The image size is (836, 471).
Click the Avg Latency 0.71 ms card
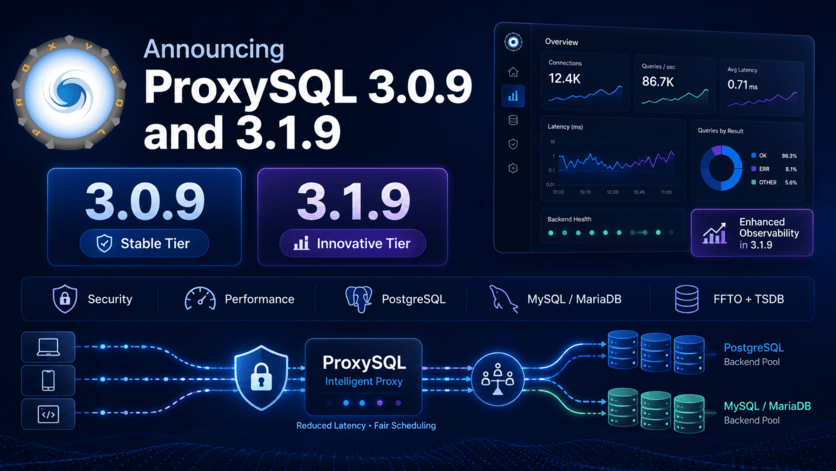[x=762, y=87]
